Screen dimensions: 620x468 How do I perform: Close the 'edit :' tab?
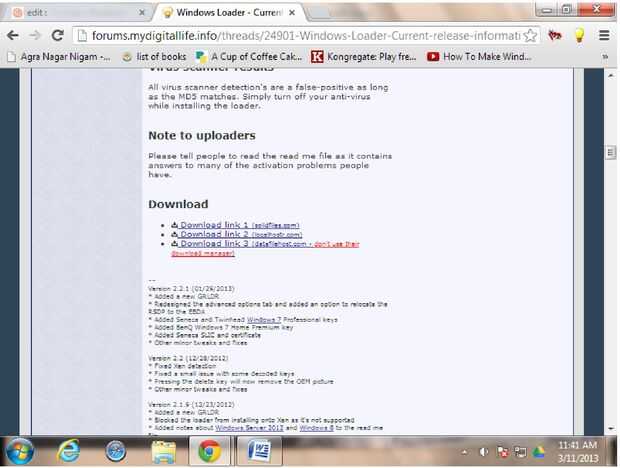point(142,13)
